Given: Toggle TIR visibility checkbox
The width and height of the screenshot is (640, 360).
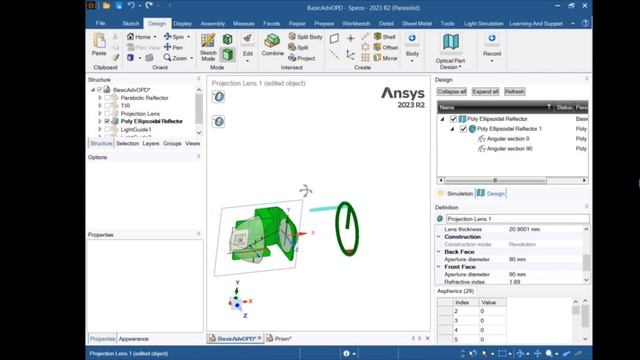Looking at the screenshot, I should click(107, 106).
